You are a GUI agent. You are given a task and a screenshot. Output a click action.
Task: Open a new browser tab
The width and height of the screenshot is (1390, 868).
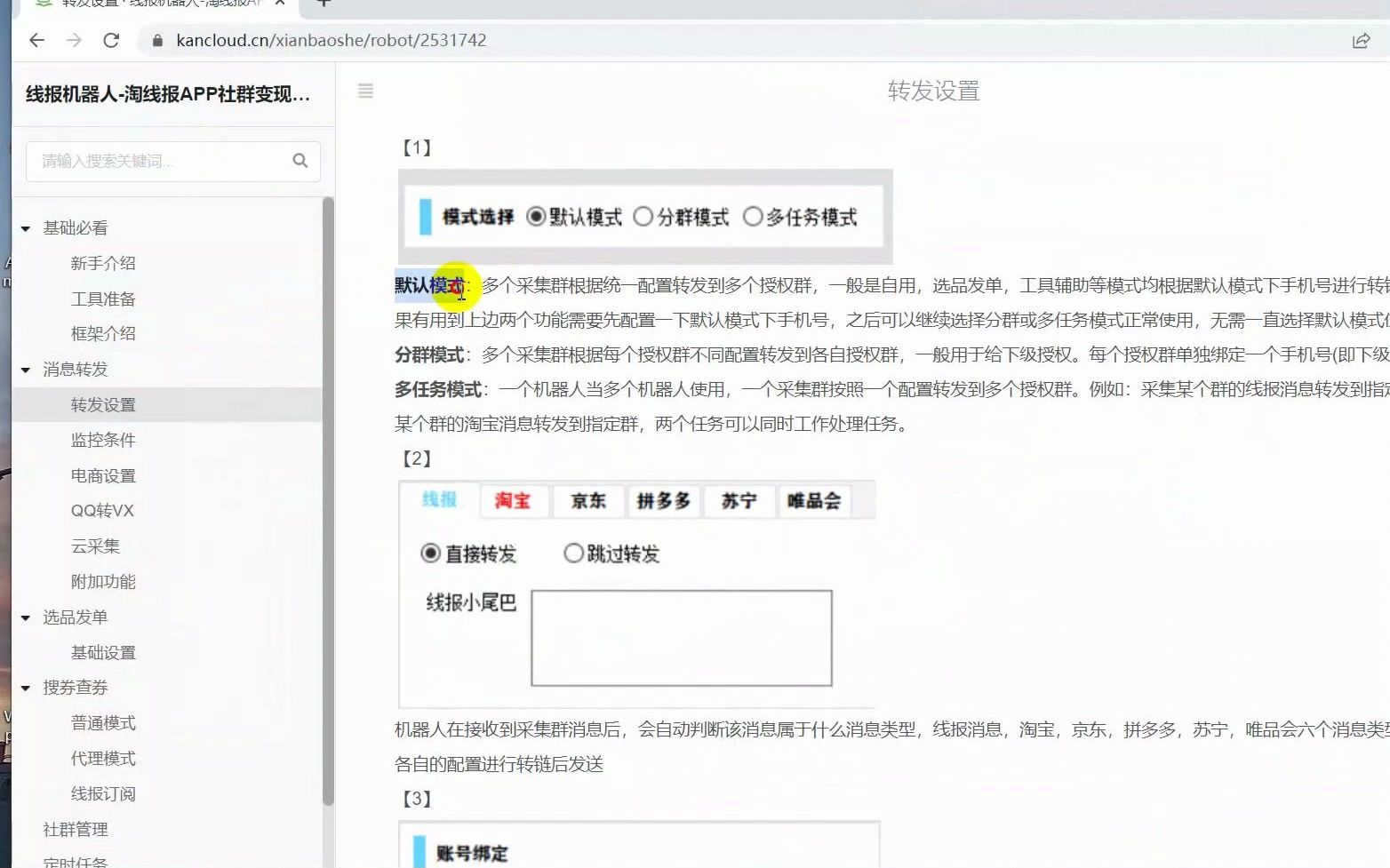pyautogui.click(x=324, y=3)
